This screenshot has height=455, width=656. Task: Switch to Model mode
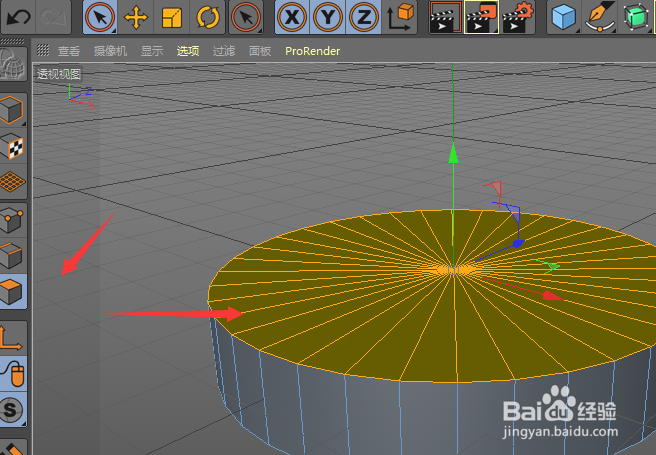(13, 110)
